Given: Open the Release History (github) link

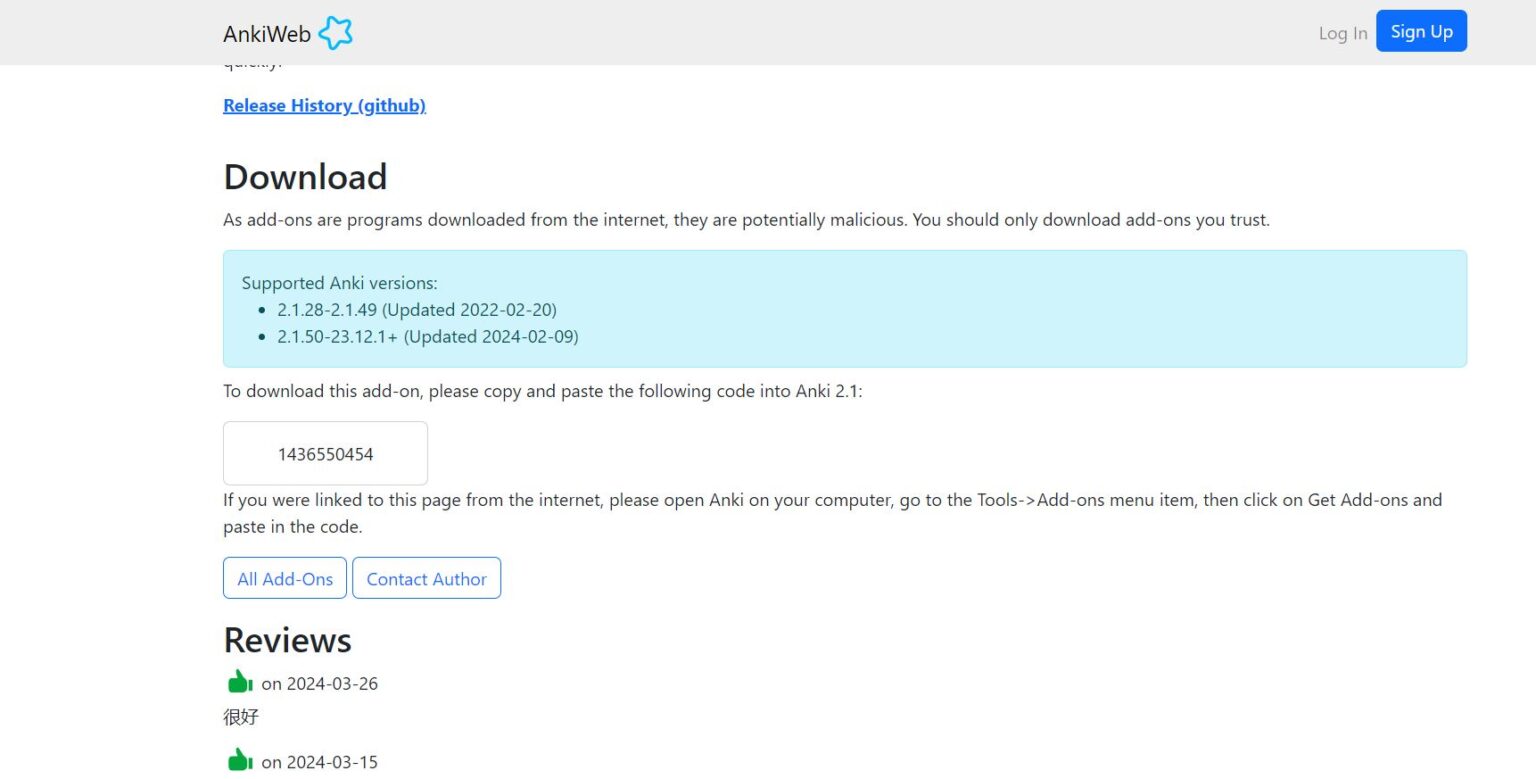Looking at the screenshot, I should point(324,105).
